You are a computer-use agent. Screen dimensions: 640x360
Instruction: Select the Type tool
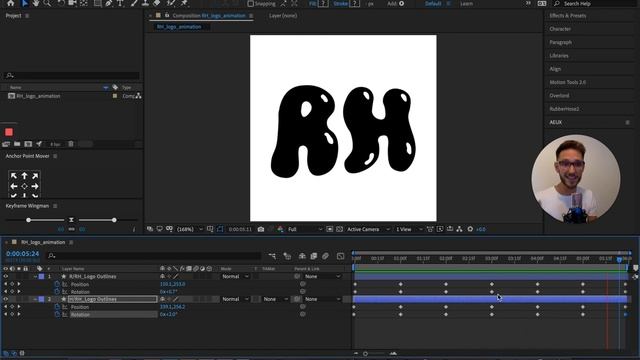[x=120, y=3]
